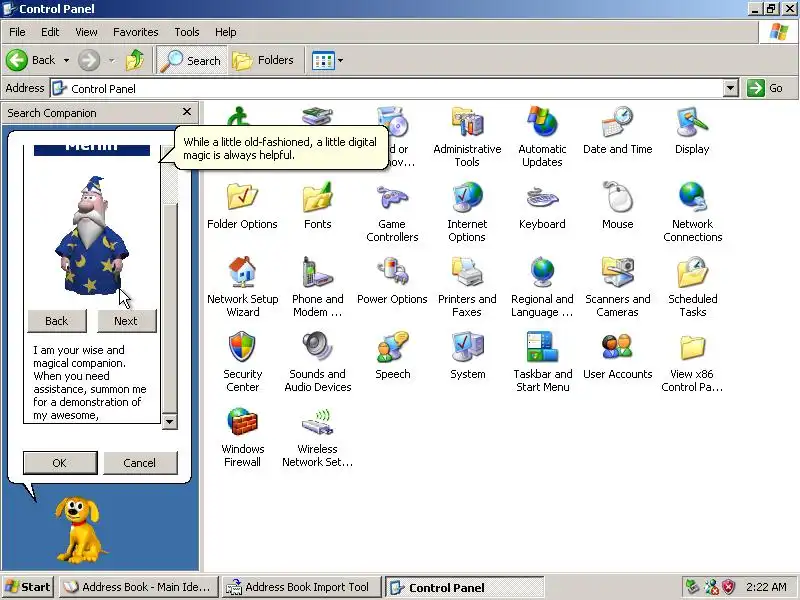The image size is (800, 600).
Task: Open Security Center icon
Action: 242,362
